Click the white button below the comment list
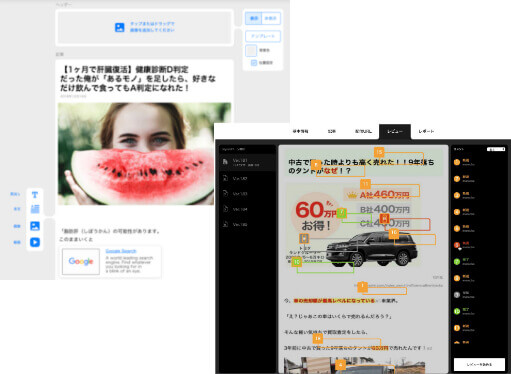This screenshot has height=374, width=511. tap(479, 364)
